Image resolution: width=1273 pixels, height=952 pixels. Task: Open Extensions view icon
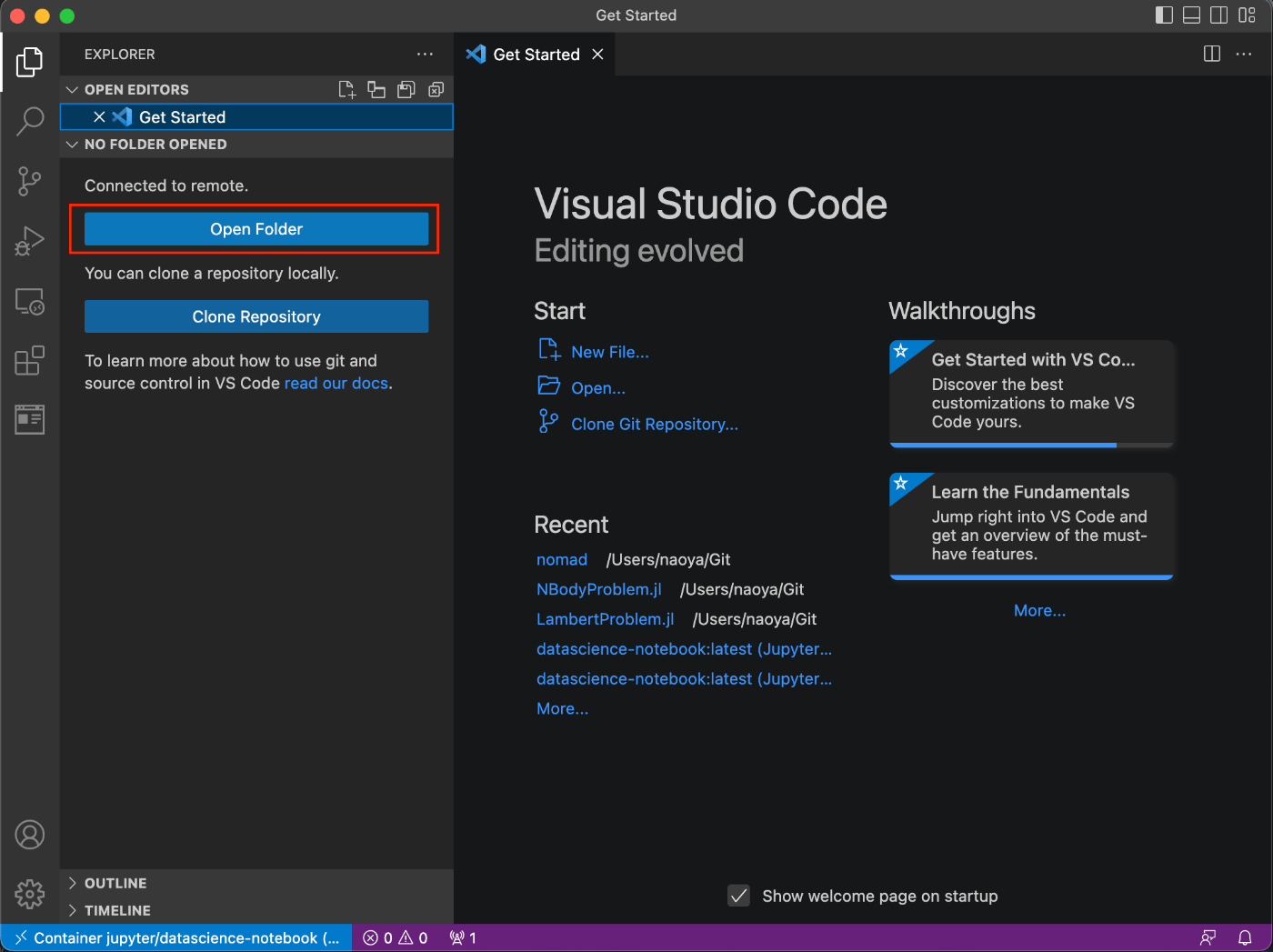click(29, 360)
